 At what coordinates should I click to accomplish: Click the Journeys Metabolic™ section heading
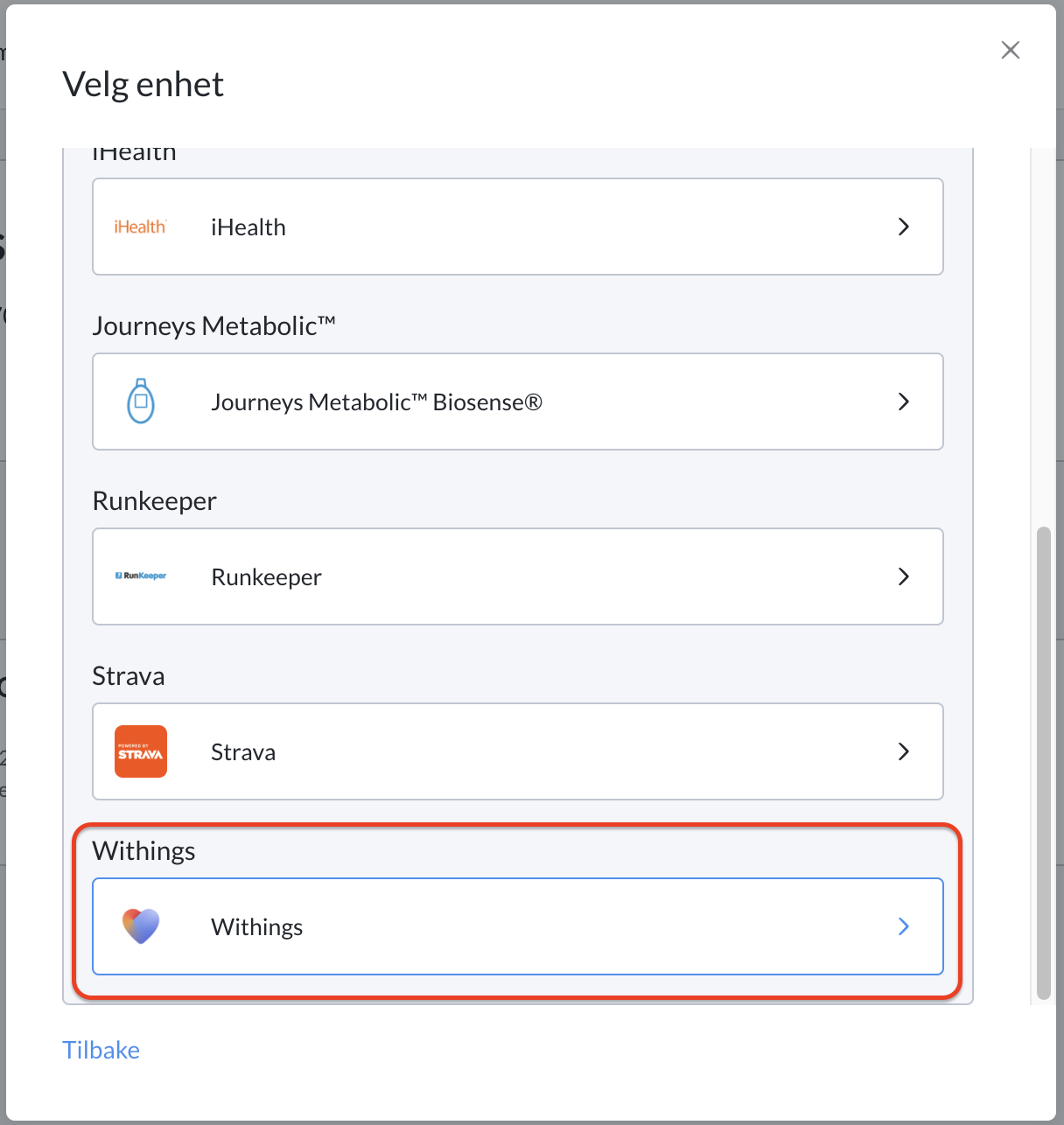click(x=214, y=325)
